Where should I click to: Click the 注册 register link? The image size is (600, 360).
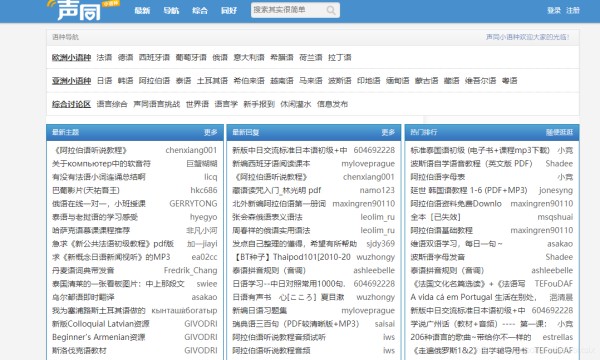click(573, 11)
